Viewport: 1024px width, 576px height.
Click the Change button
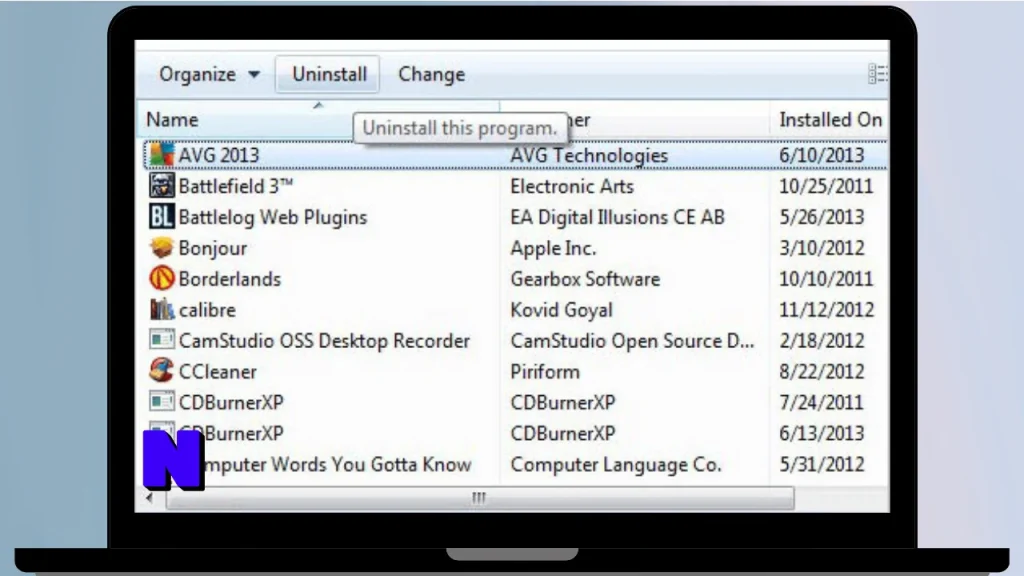coord(432,74)
